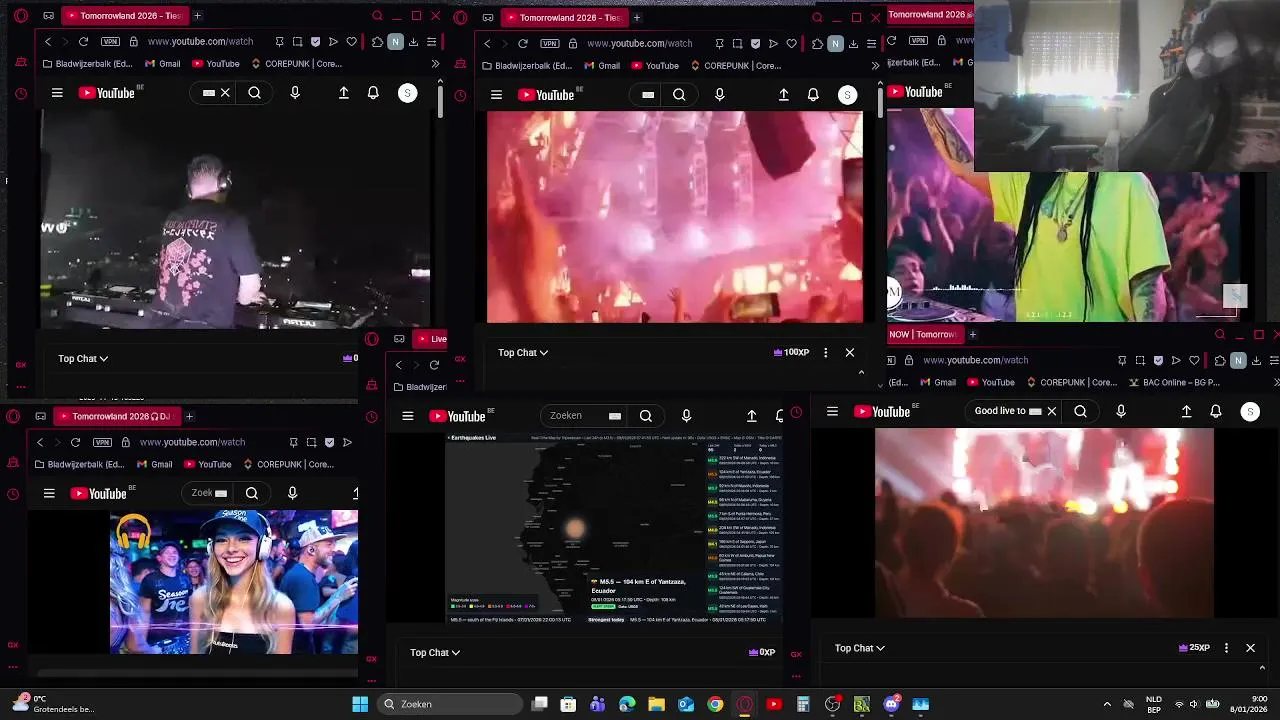
Task: Toggle VPN badge in DJ-booth video window
Action: 110,42
